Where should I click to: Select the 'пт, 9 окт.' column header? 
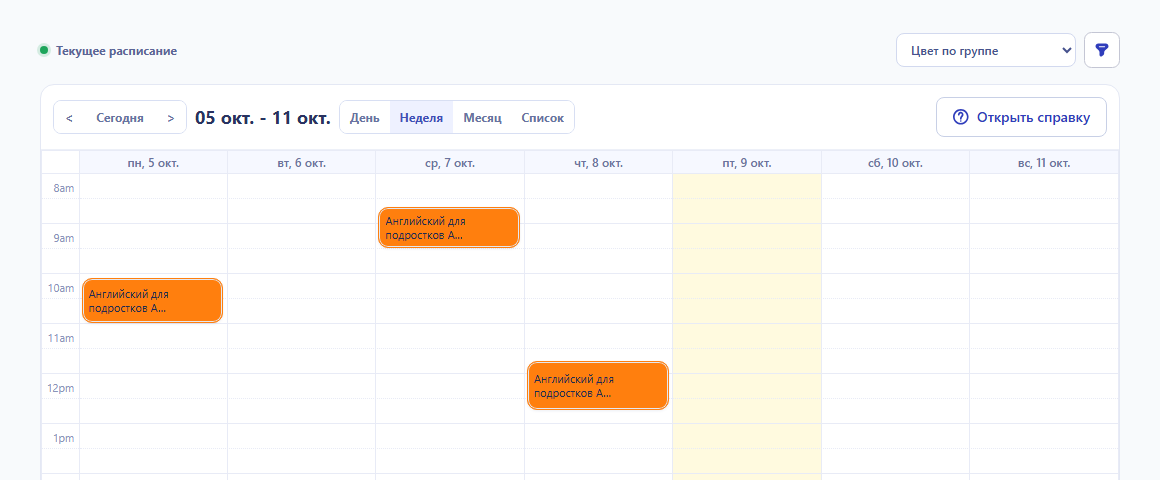pyautogui.click(x=746, y=163)
